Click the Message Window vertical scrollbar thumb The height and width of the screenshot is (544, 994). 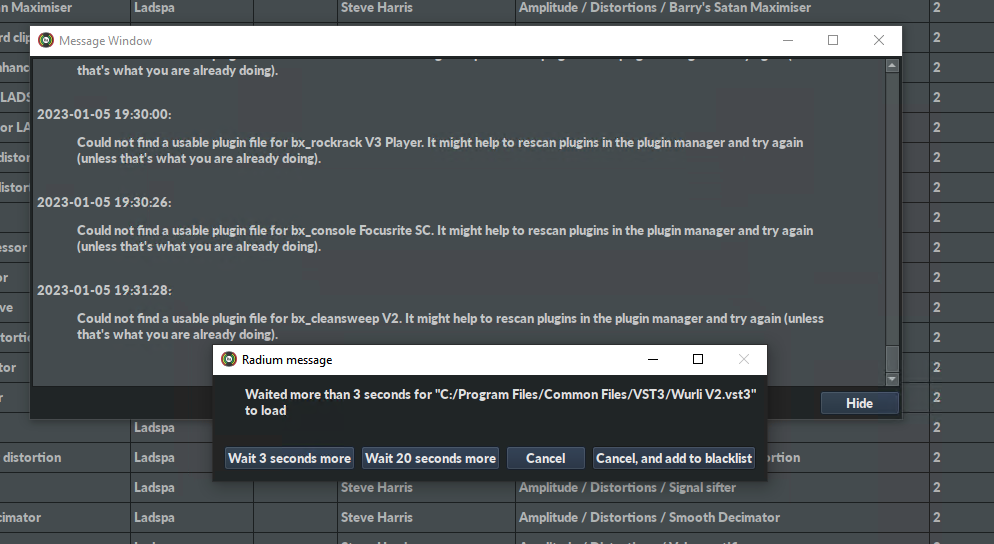pos(893,357)
